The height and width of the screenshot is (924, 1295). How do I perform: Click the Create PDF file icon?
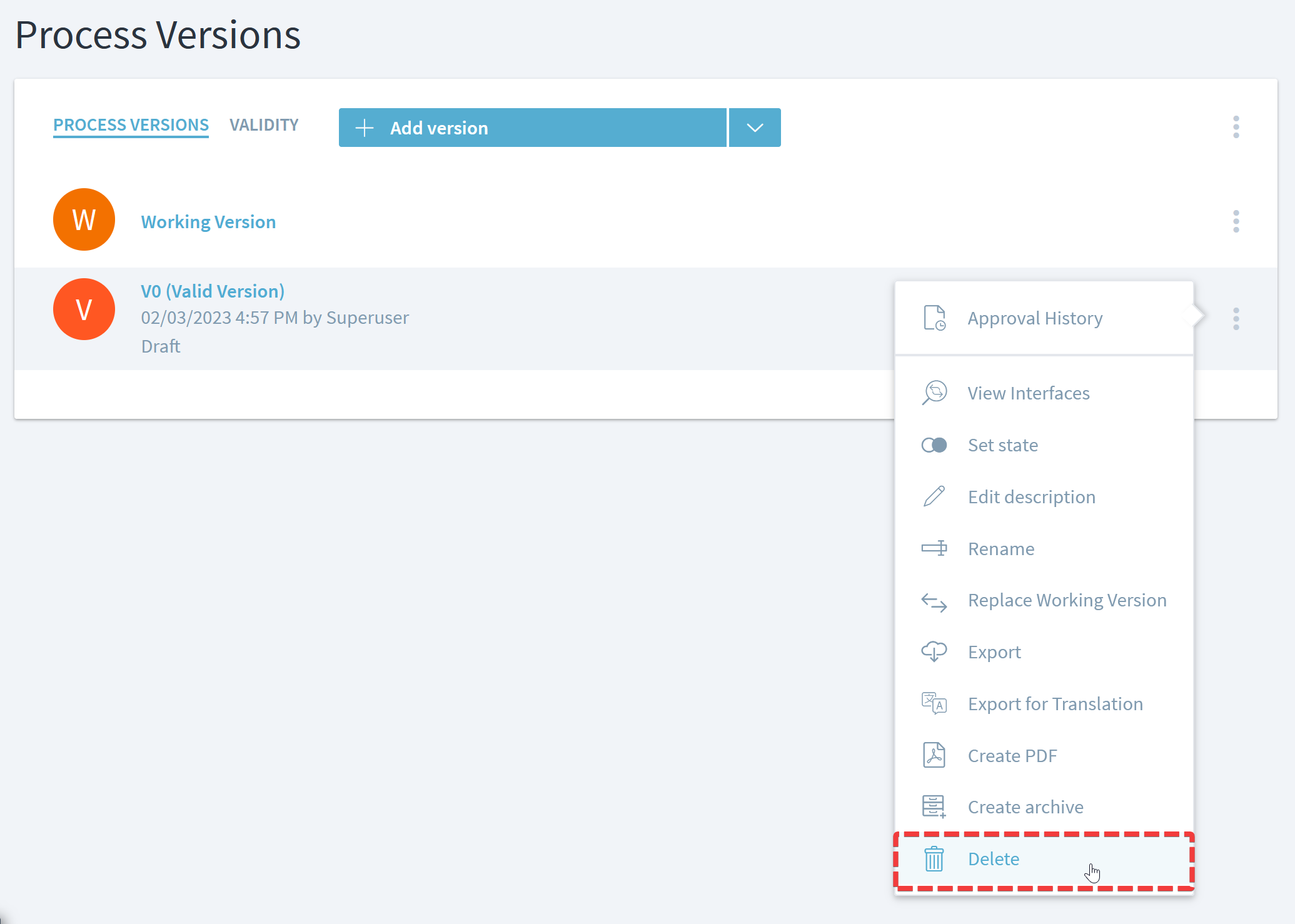(x=934, y=755)
